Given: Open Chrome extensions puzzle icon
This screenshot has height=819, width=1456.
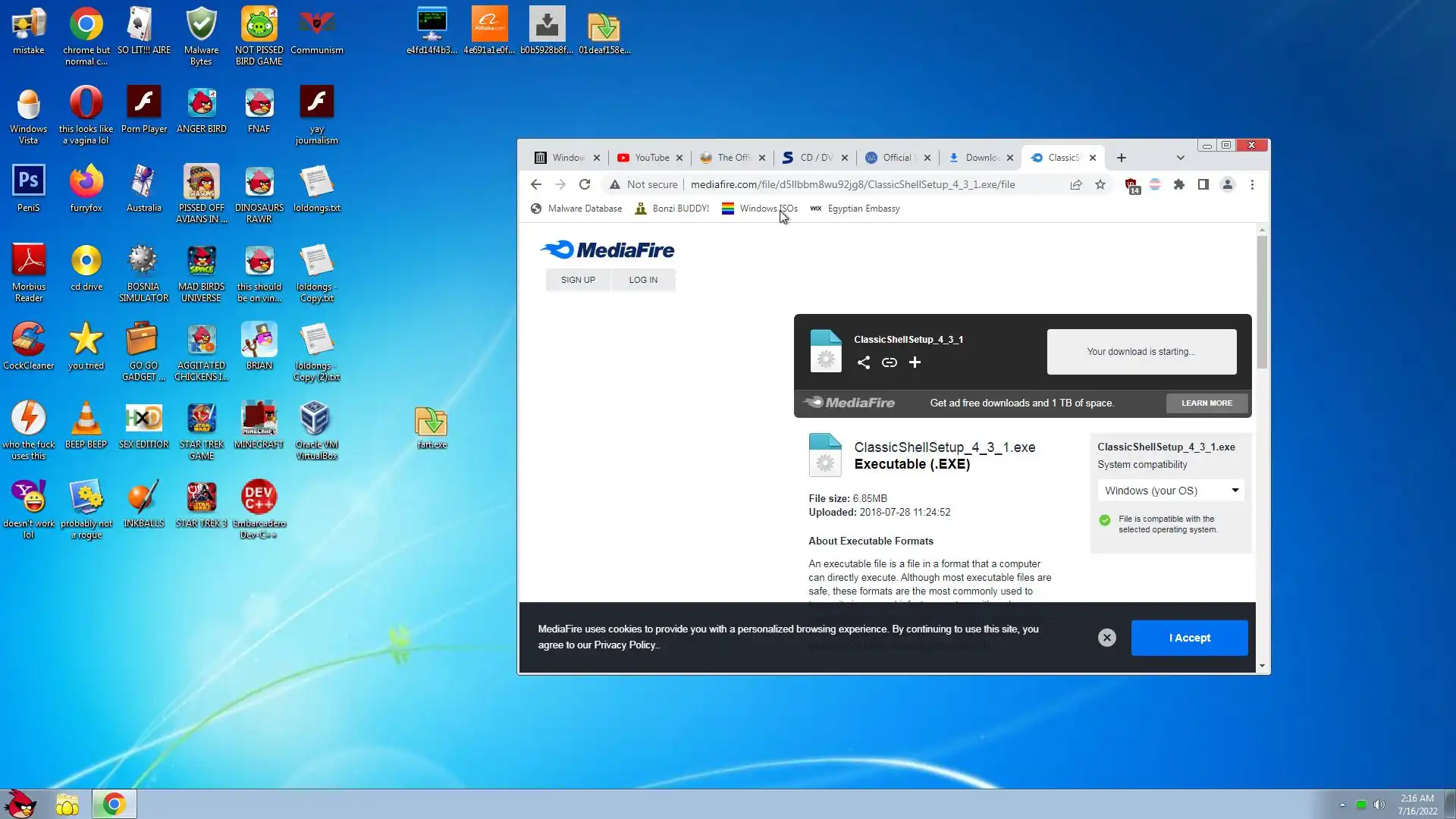Looking at the screenshot, I should click(1178, 184).
